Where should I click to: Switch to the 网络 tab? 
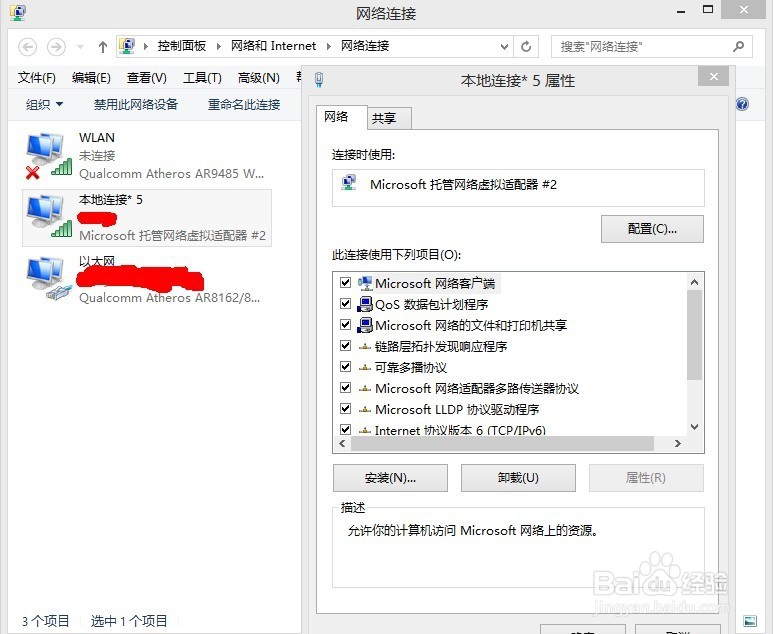[342, 117]
